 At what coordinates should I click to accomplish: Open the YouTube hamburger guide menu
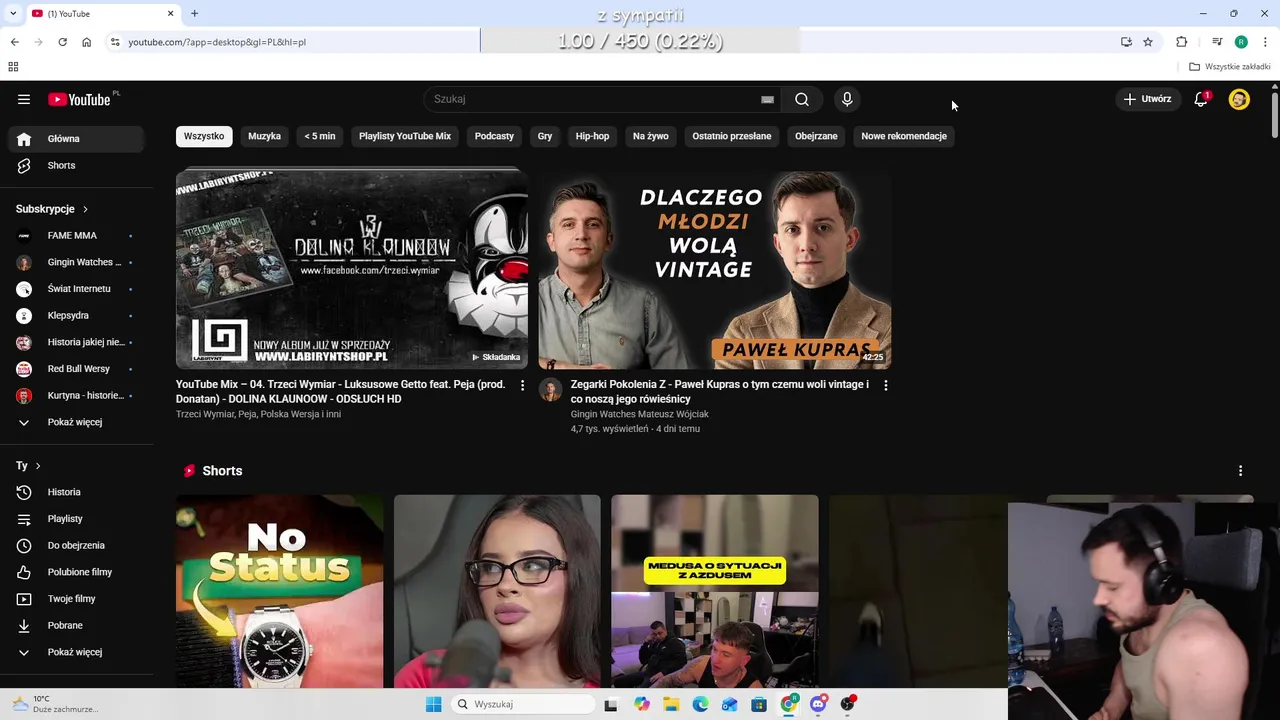coord(24,99)
